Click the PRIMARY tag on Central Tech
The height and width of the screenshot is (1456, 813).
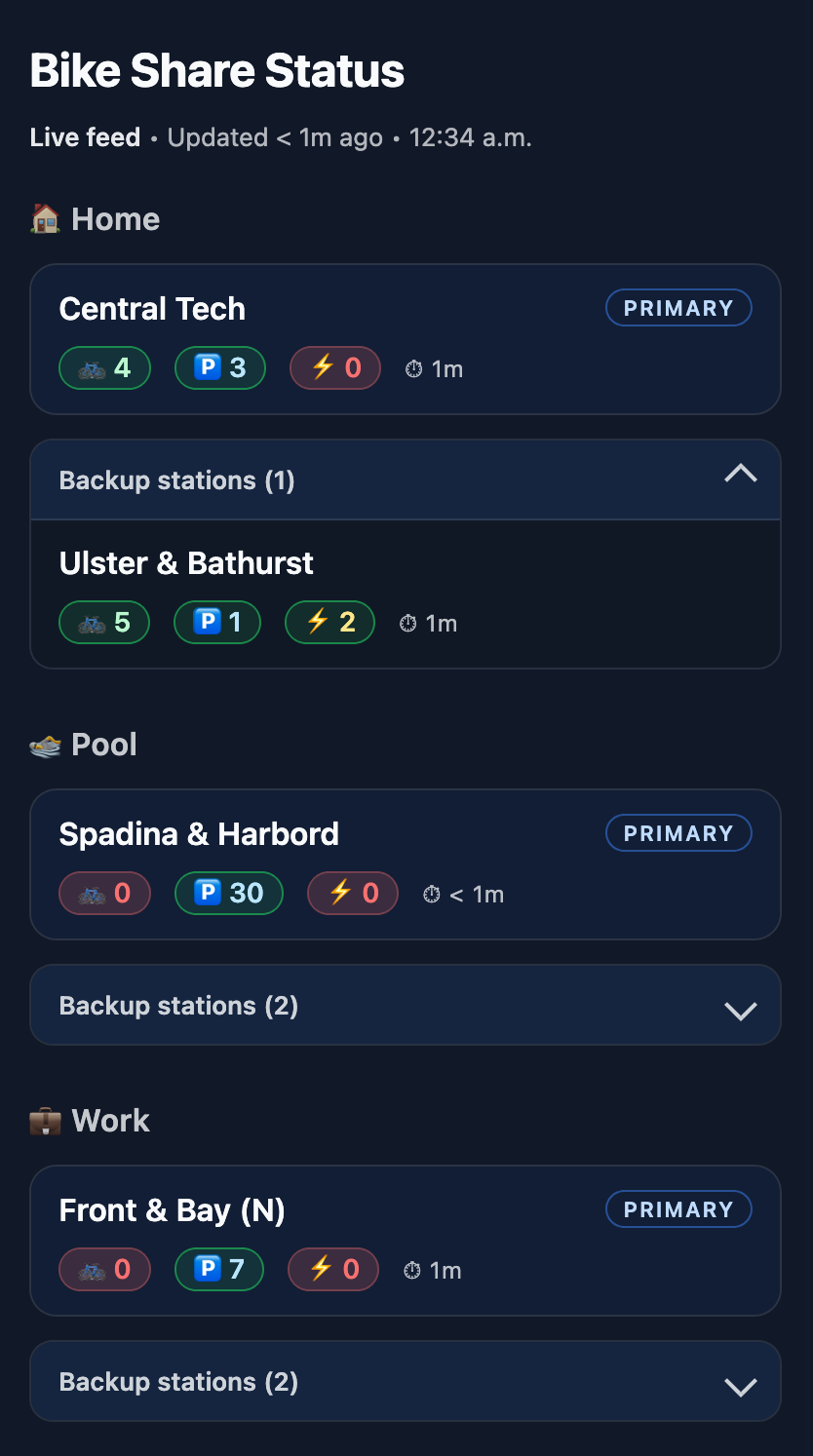click(678, 308)
